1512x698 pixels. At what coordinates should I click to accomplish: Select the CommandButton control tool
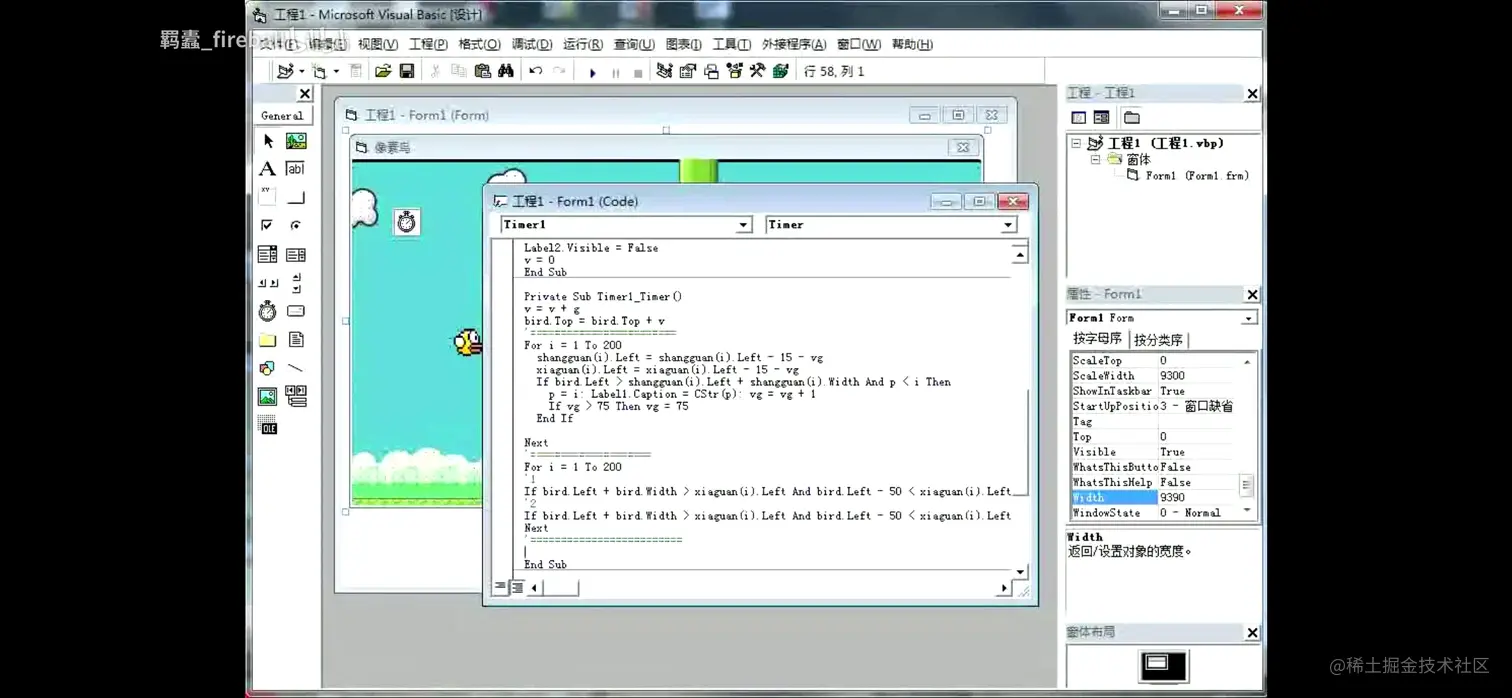point(296,197)
